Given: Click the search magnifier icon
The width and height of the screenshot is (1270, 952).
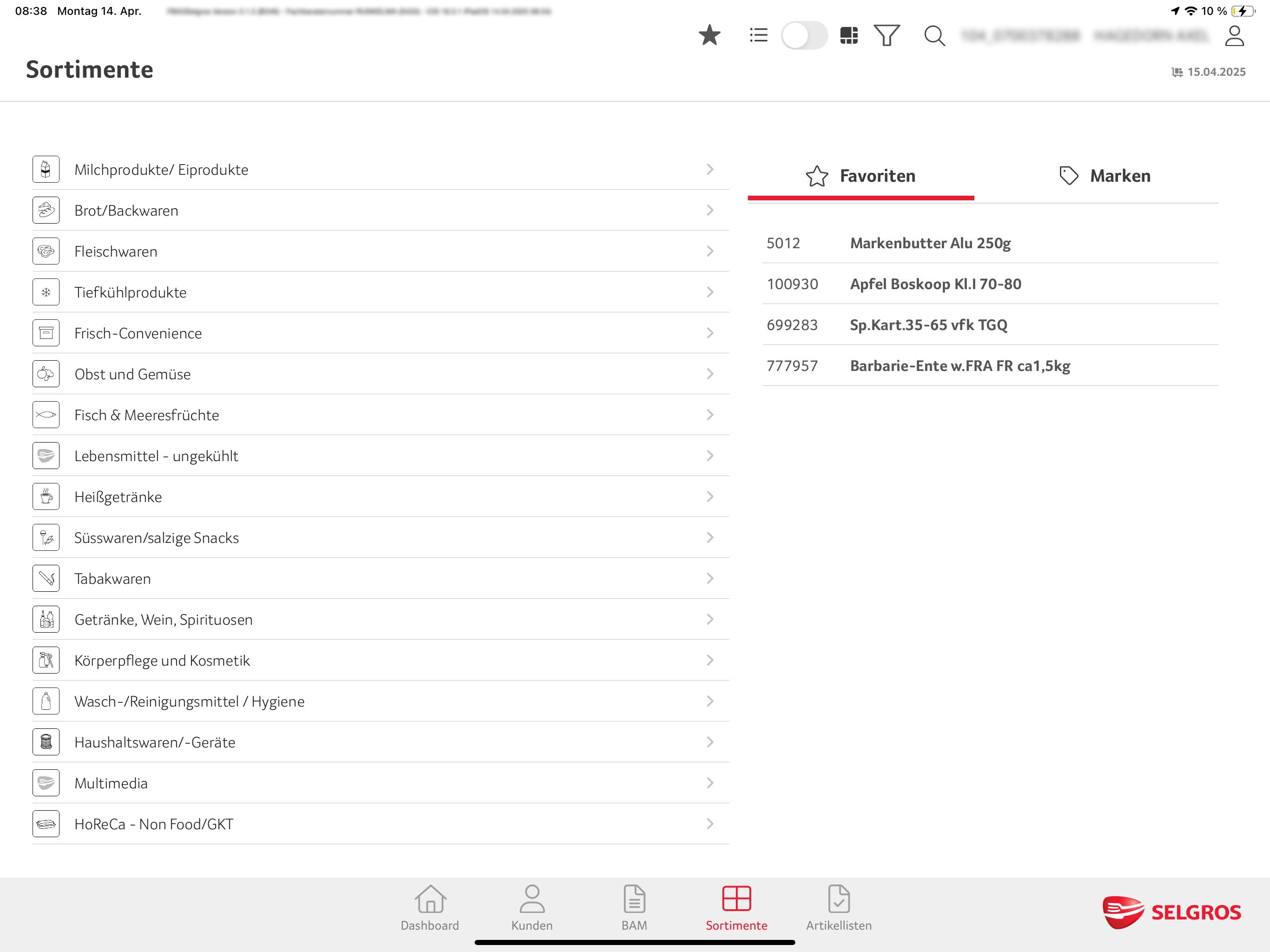Looking at the screenshot, I should click(934, 36).
